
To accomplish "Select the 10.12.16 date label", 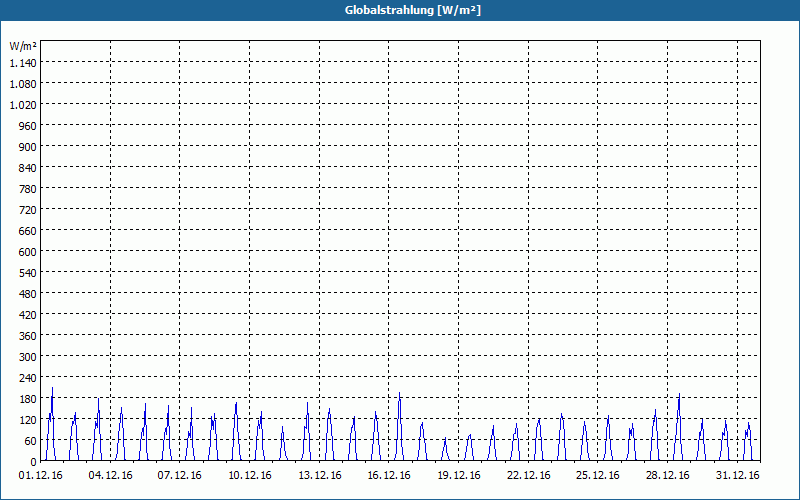I will click(x=249, y=476).
